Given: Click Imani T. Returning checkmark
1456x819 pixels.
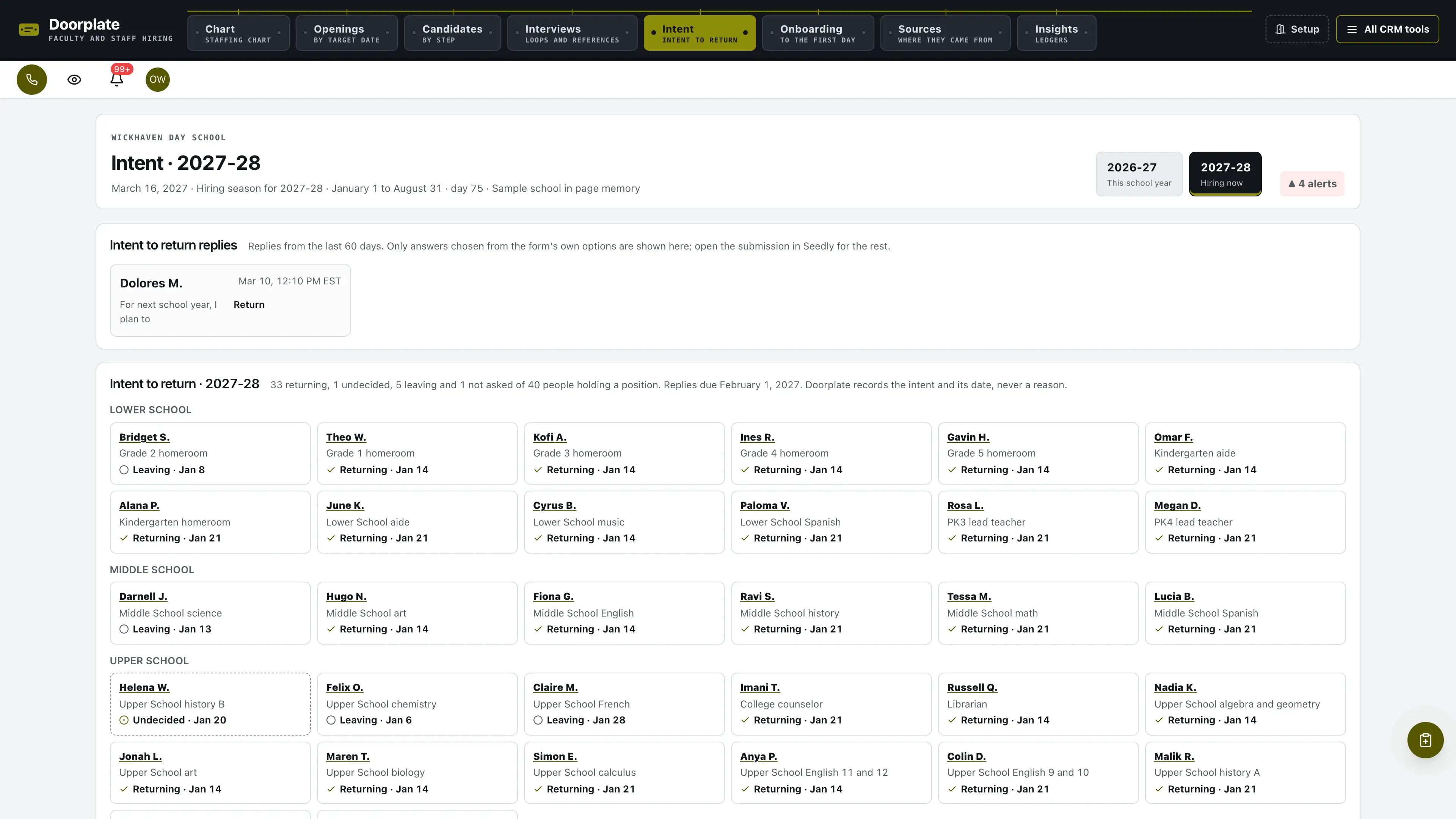Looking at the screenshot, I should pos(745,720).
